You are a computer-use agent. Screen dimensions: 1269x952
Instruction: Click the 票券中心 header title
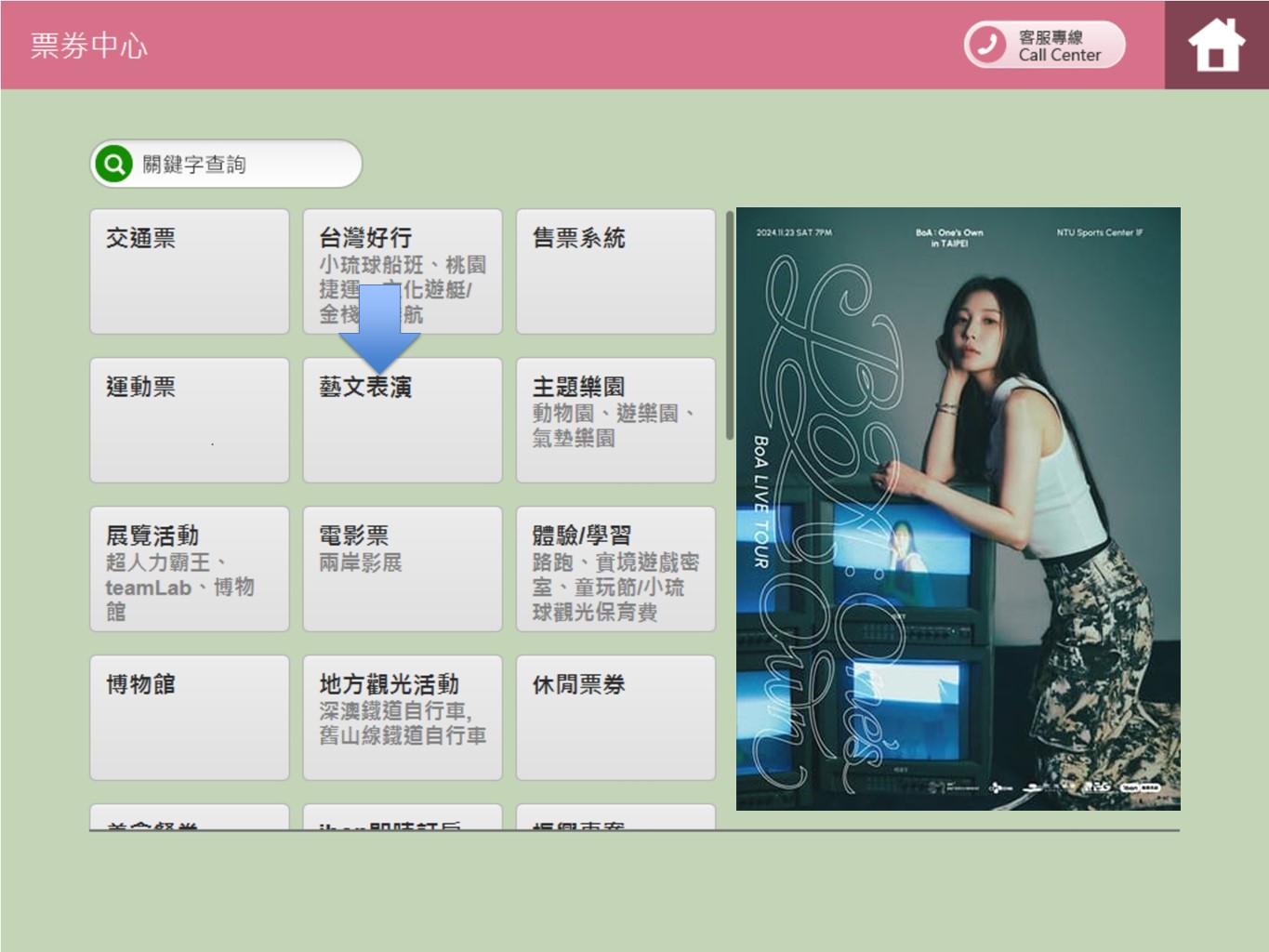[x=89, y=46]
